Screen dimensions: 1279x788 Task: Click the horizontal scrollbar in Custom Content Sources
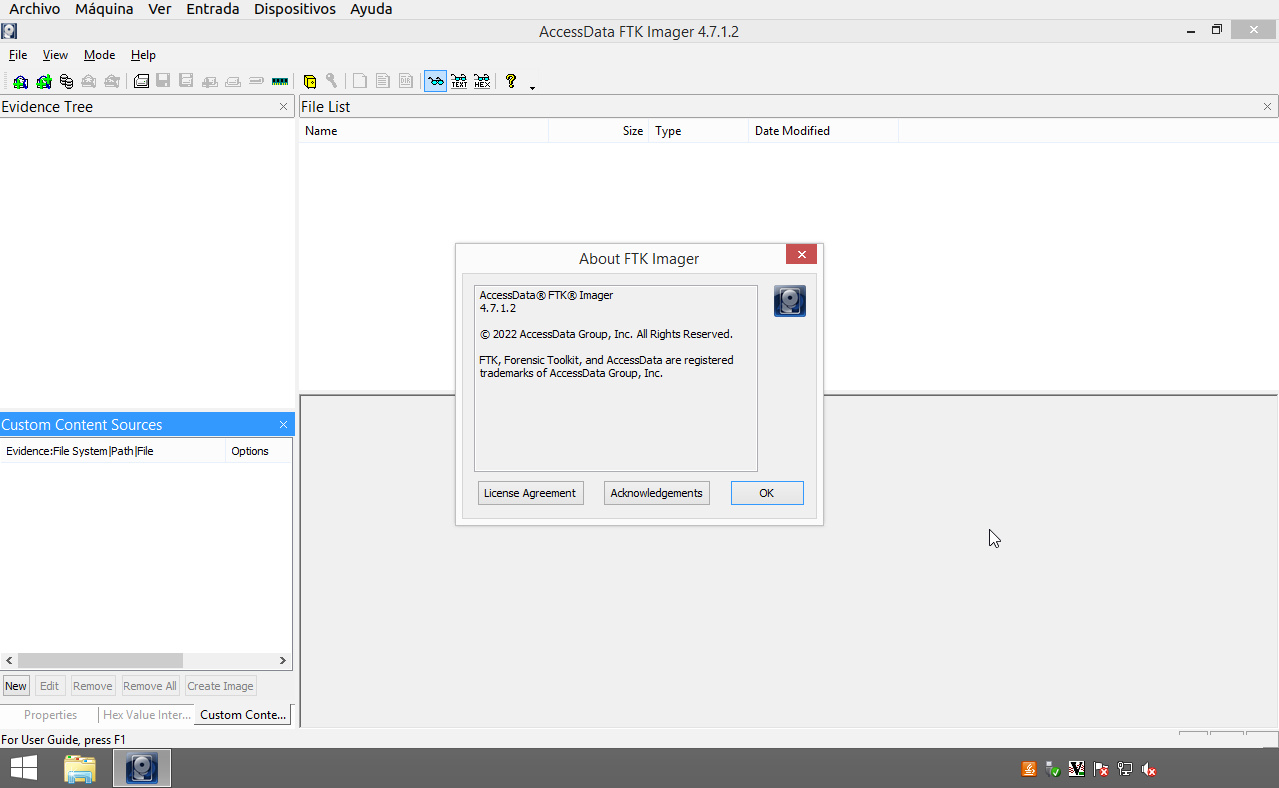coord(100,661)
